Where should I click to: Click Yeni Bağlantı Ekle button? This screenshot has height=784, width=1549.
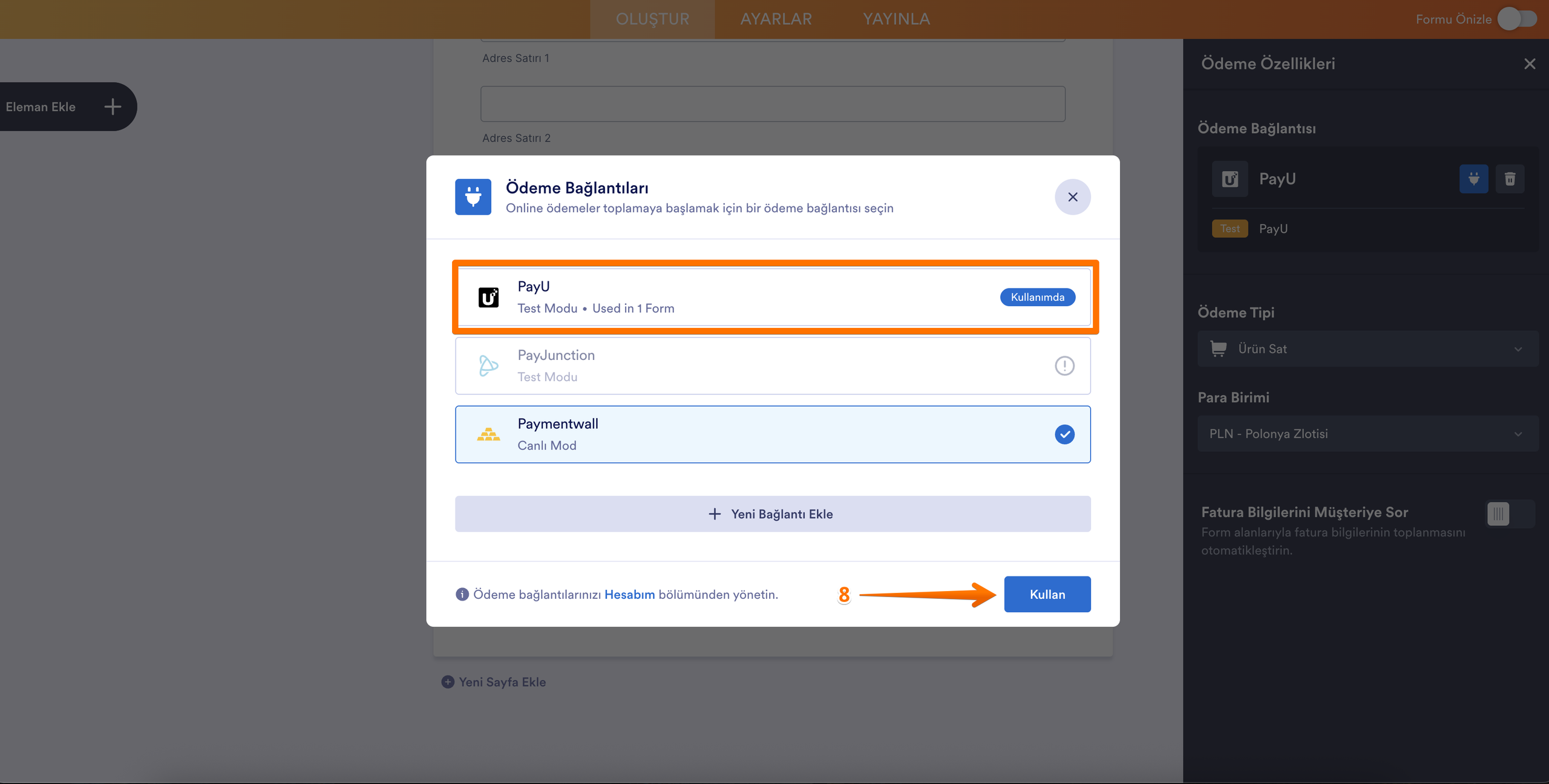tap(773, 514)
